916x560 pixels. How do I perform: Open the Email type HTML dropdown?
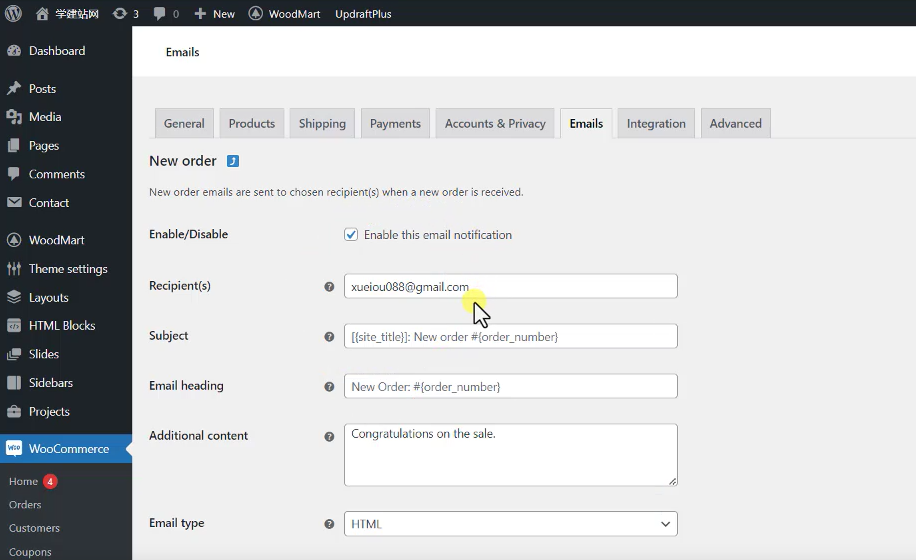point(510,524)
